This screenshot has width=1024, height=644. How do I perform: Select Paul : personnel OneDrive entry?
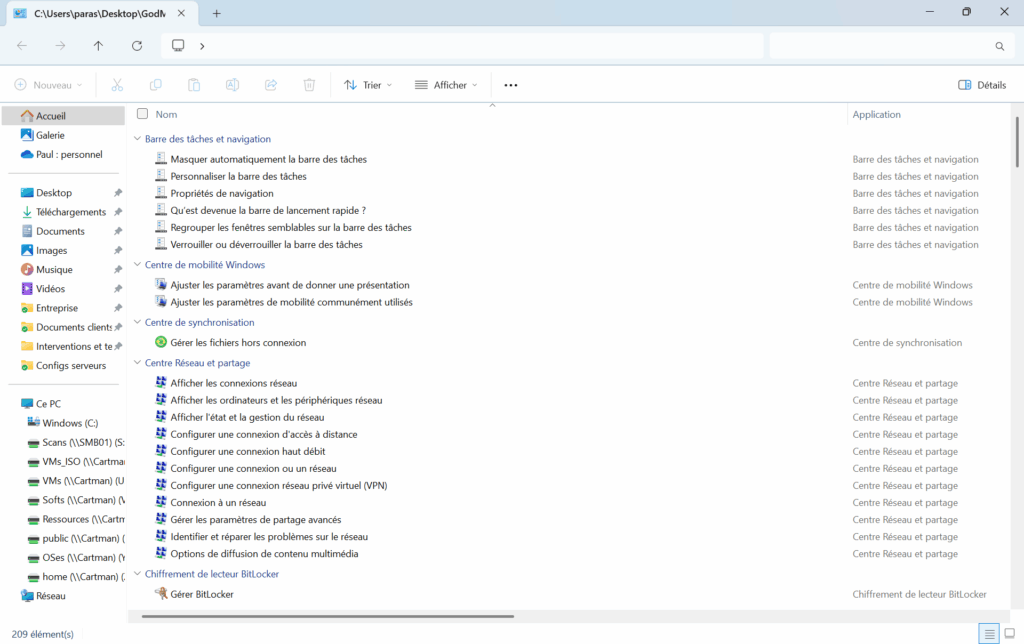(69, 155)
